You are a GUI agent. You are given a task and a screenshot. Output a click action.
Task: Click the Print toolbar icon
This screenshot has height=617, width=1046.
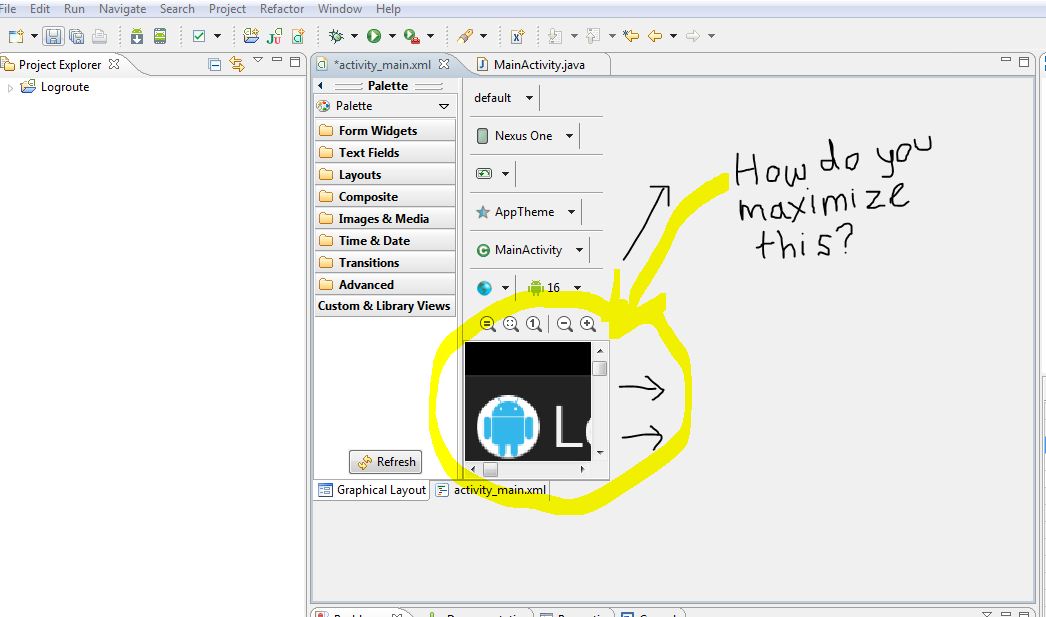pyautogui.click(x=99, y=36)
